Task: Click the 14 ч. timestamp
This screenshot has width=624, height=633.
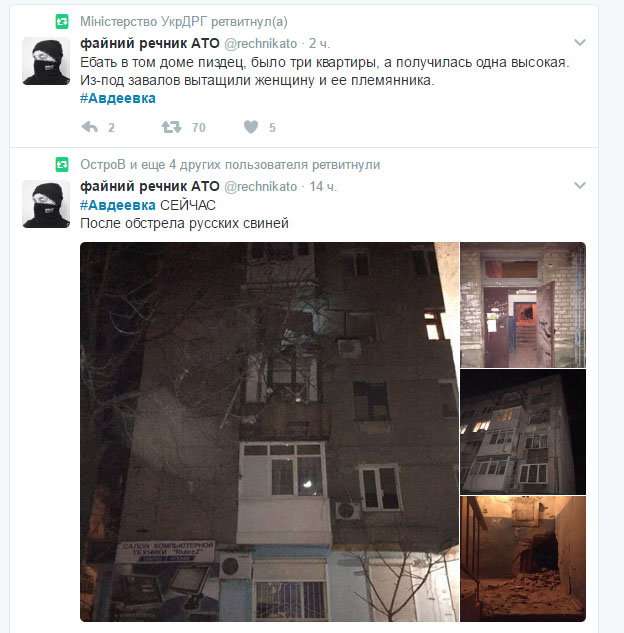Action: point(323,187)
